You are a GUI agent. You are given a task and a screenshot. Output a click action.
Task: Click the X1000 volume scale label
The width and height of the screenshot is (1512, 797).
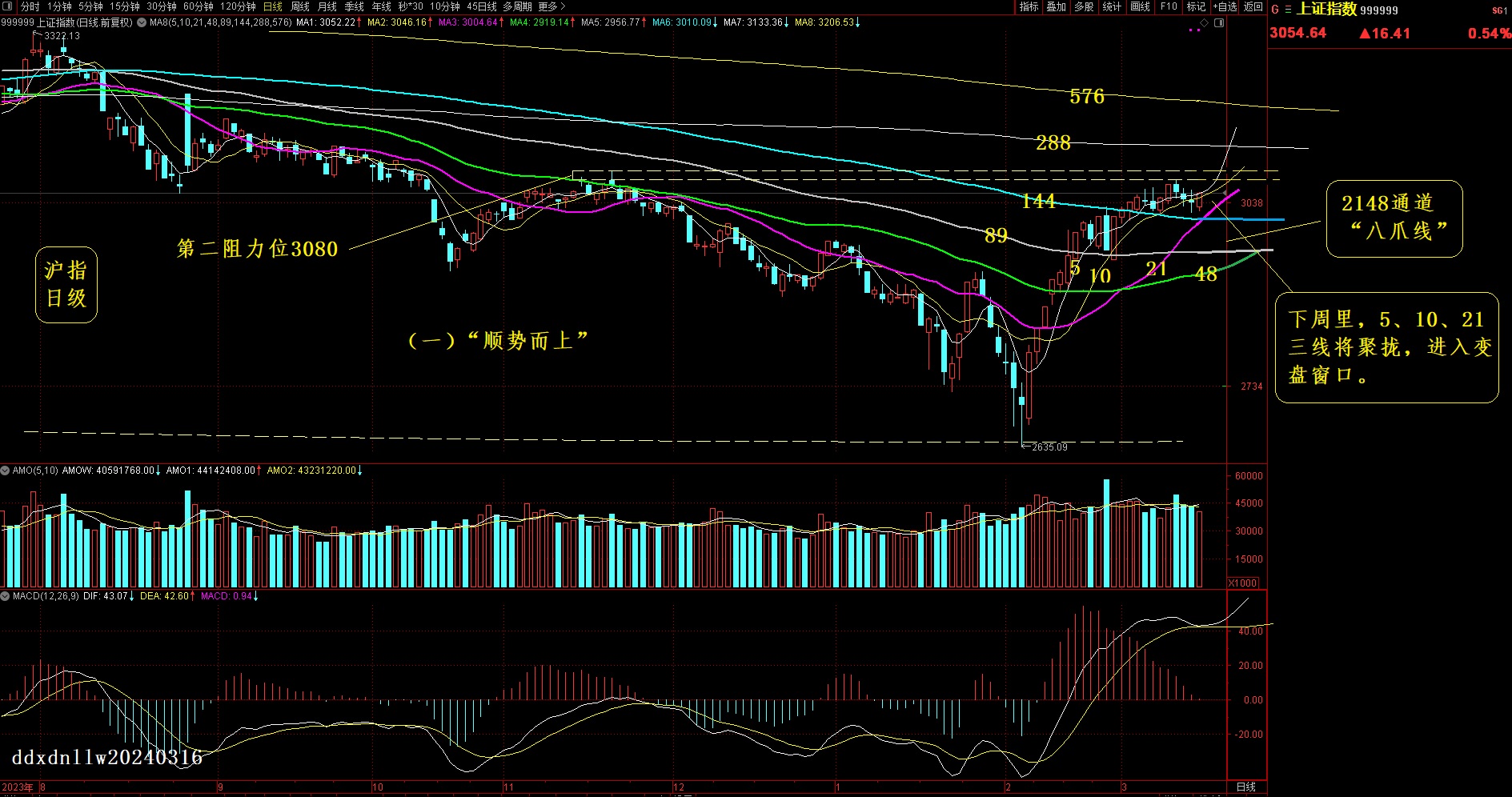pyautogui.click(x=1243, y=583)
